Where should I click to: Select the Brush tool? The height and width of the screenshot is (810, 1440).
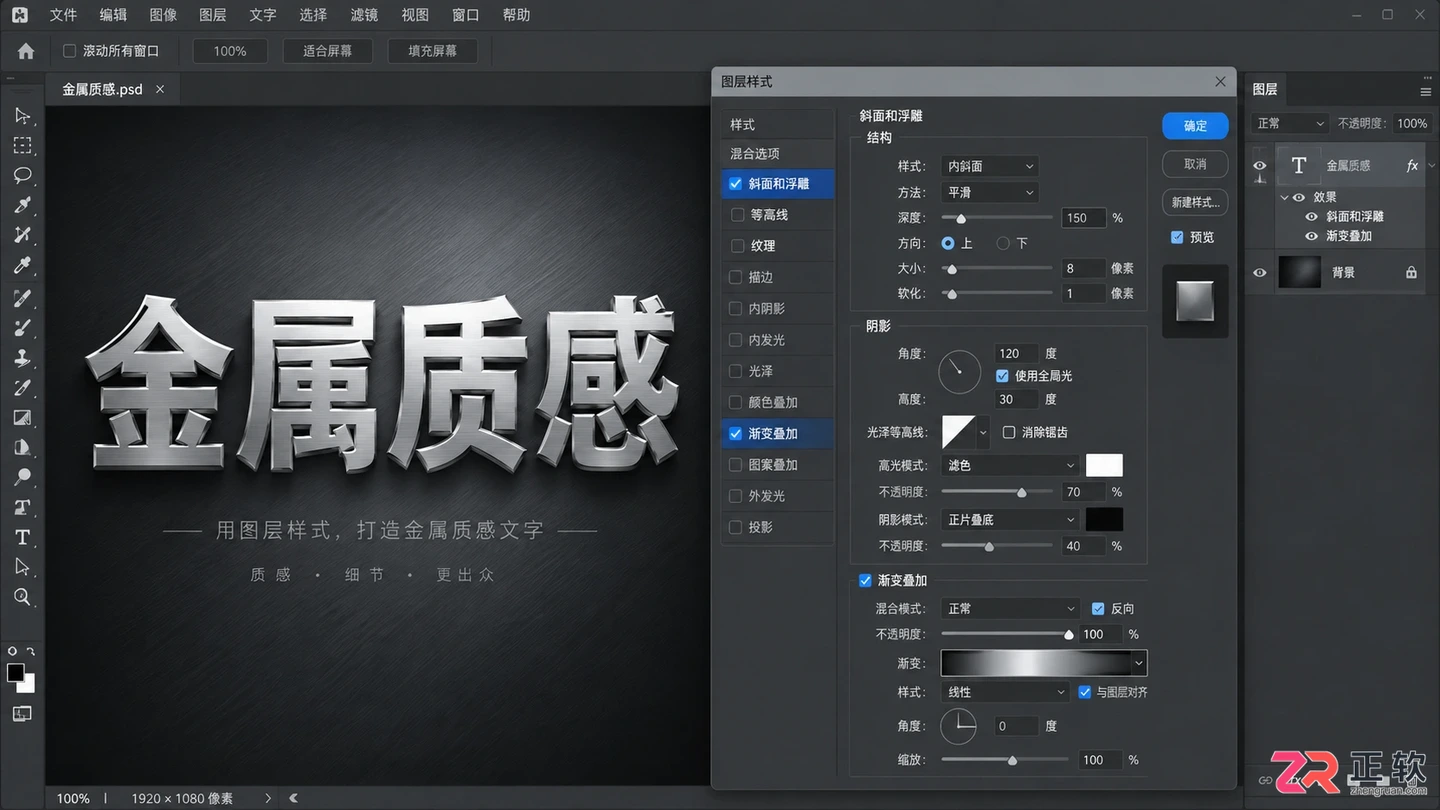22,326
